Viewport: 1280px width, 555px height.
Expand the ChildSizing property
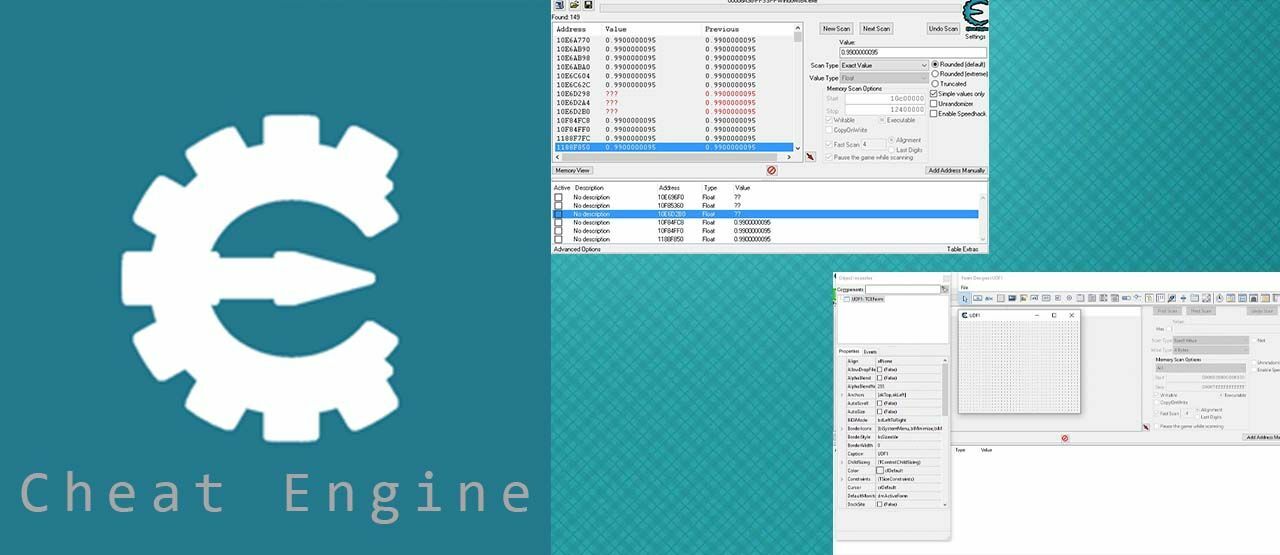tap(842, 462)
